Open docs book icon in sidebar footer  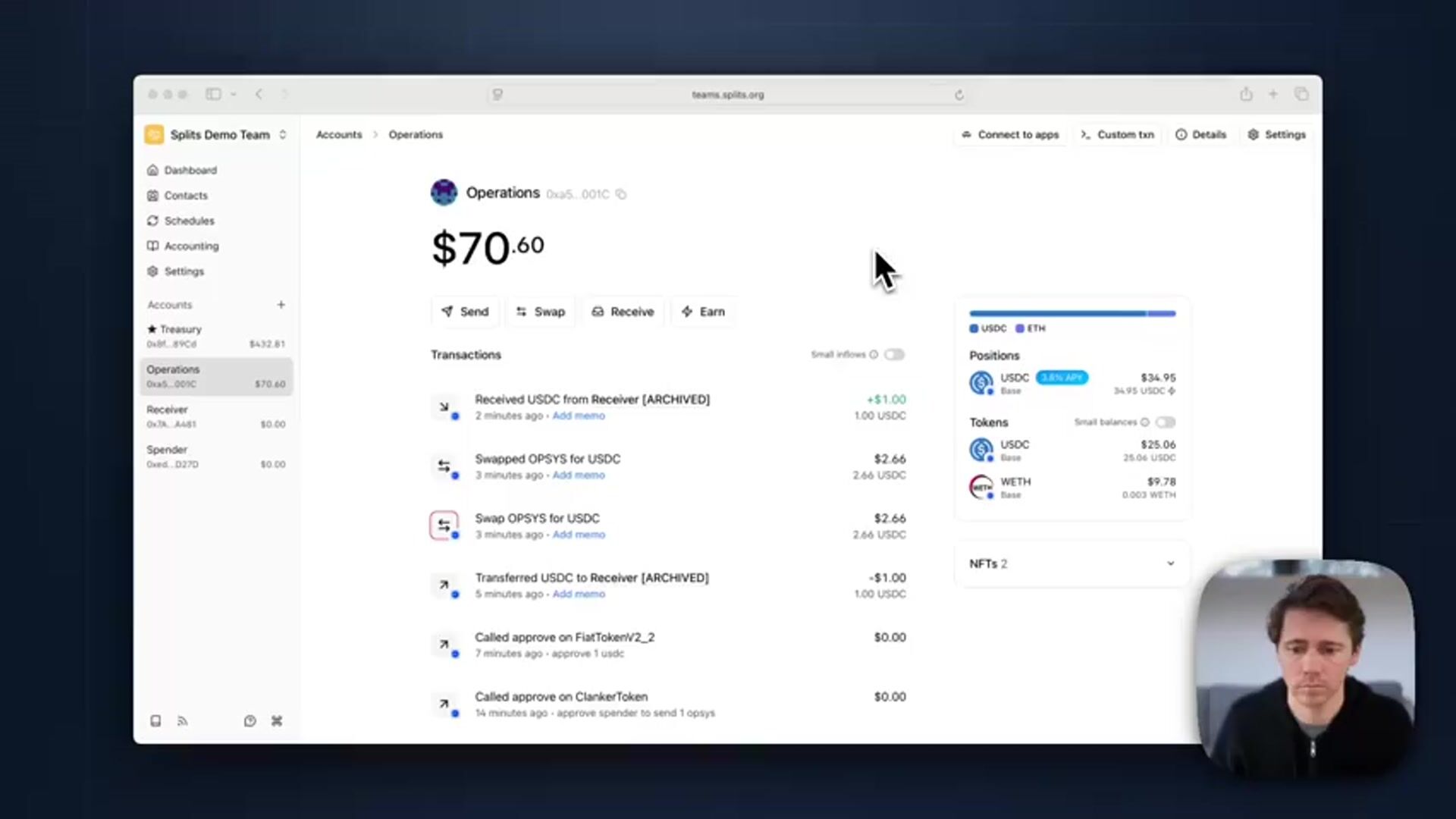pos(155,721)
